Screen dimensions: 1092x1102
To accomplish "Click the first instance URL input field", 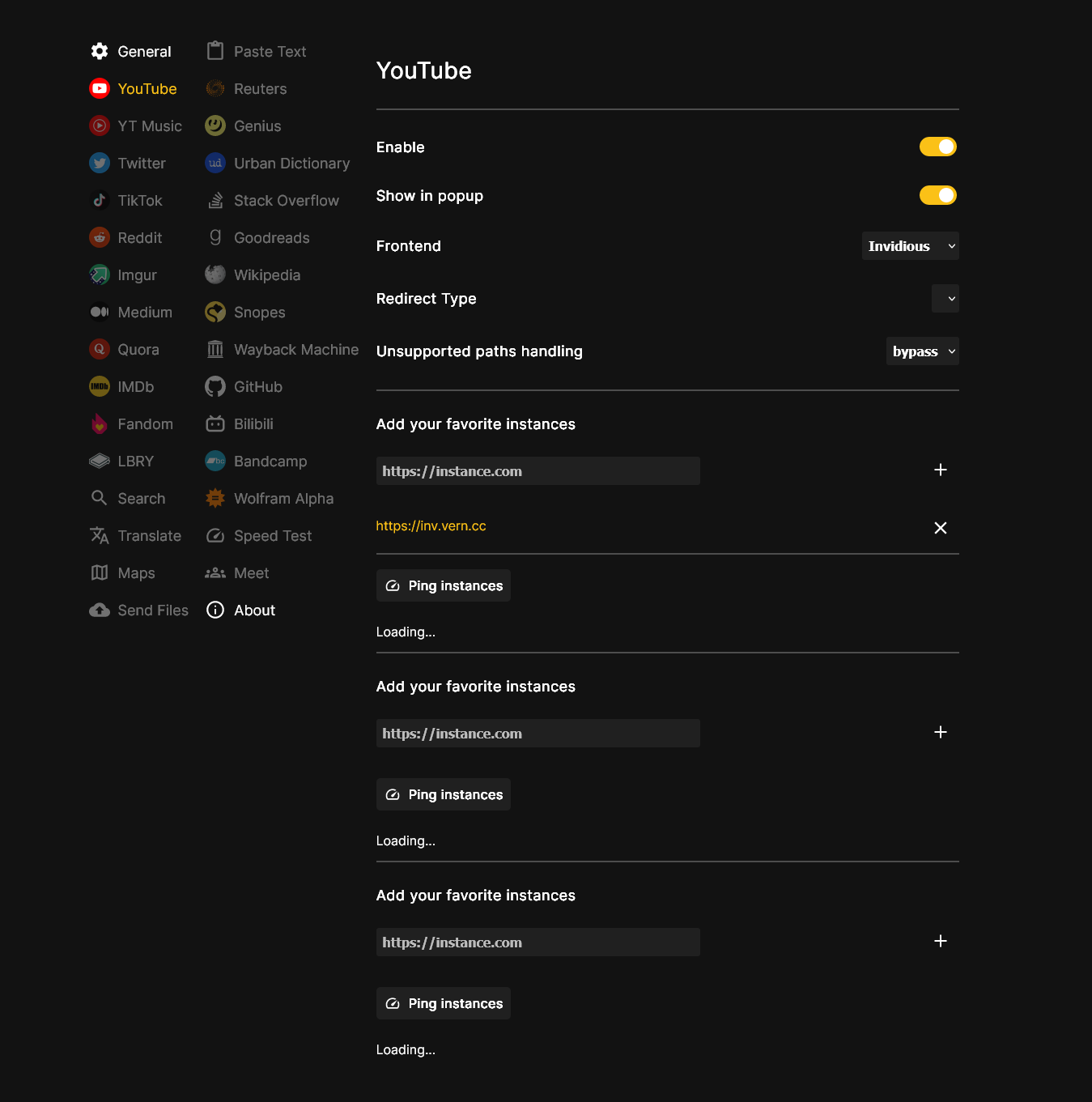I will point(538,470).
